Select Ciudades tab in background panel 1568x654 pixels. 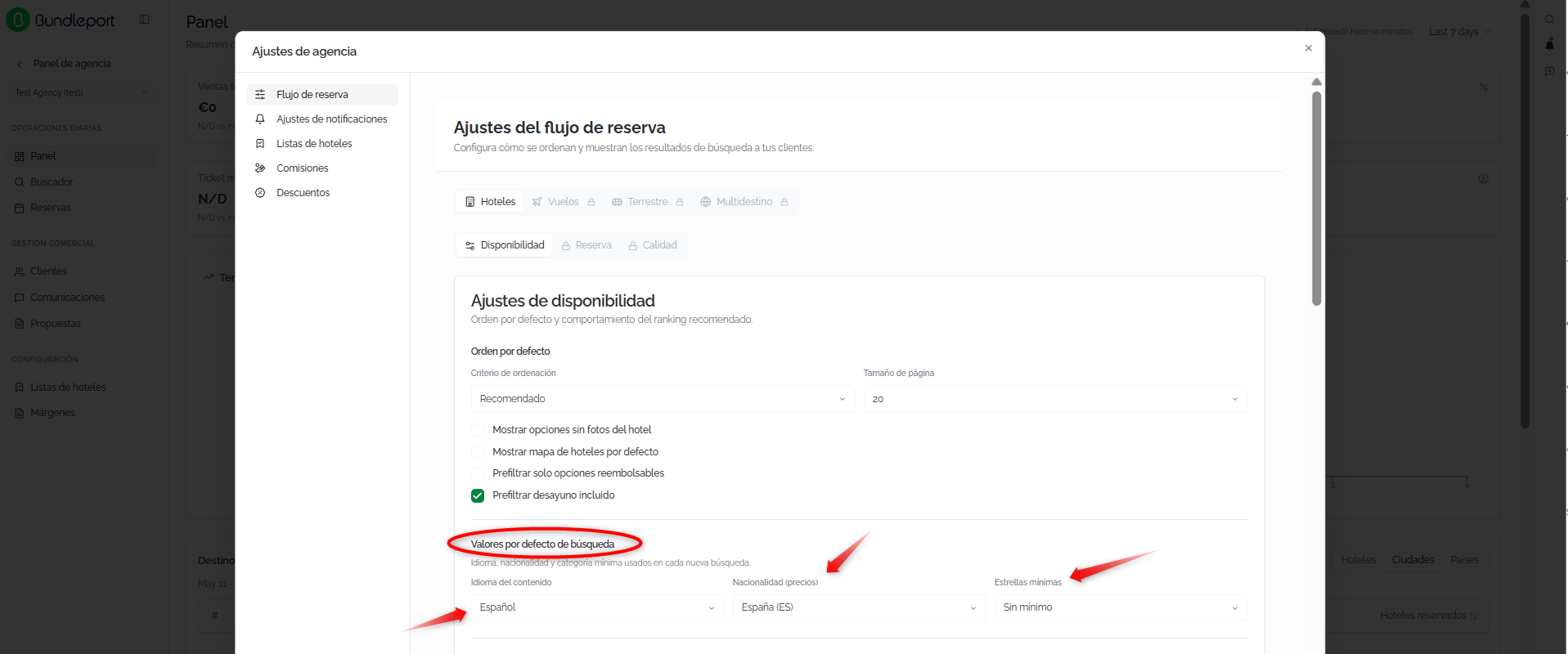[x=1413, y=560]
